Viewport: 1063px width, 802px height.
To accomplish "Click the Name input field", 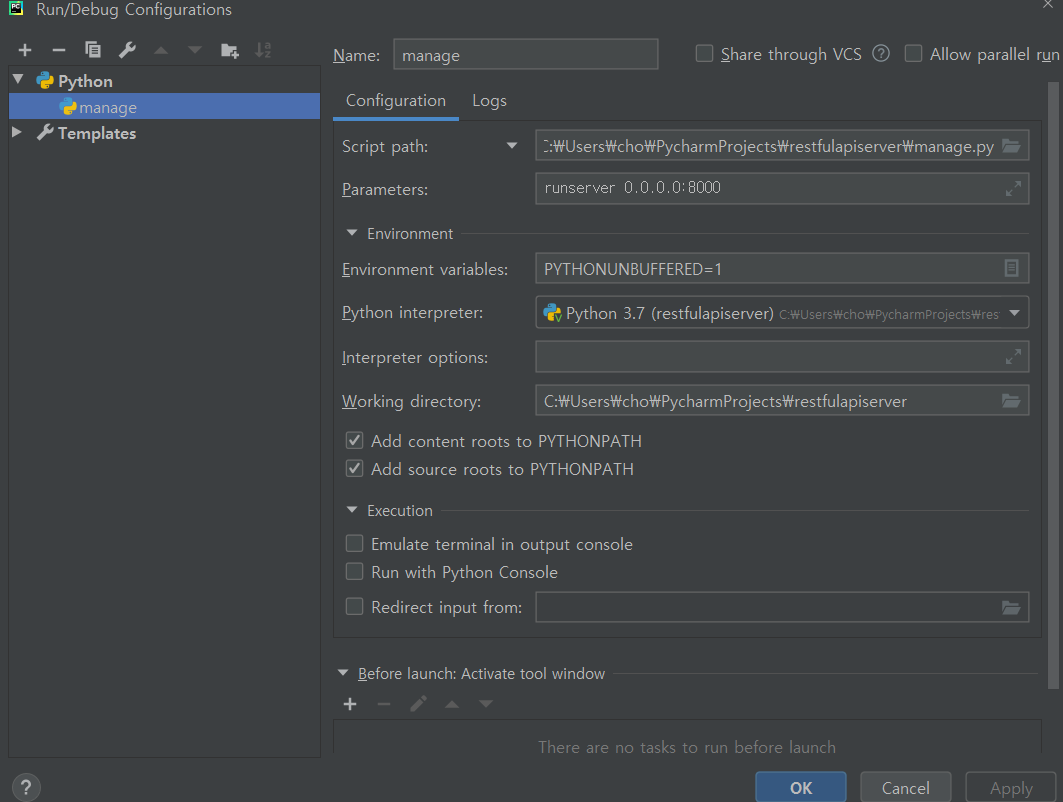I will tap(525, 54).
